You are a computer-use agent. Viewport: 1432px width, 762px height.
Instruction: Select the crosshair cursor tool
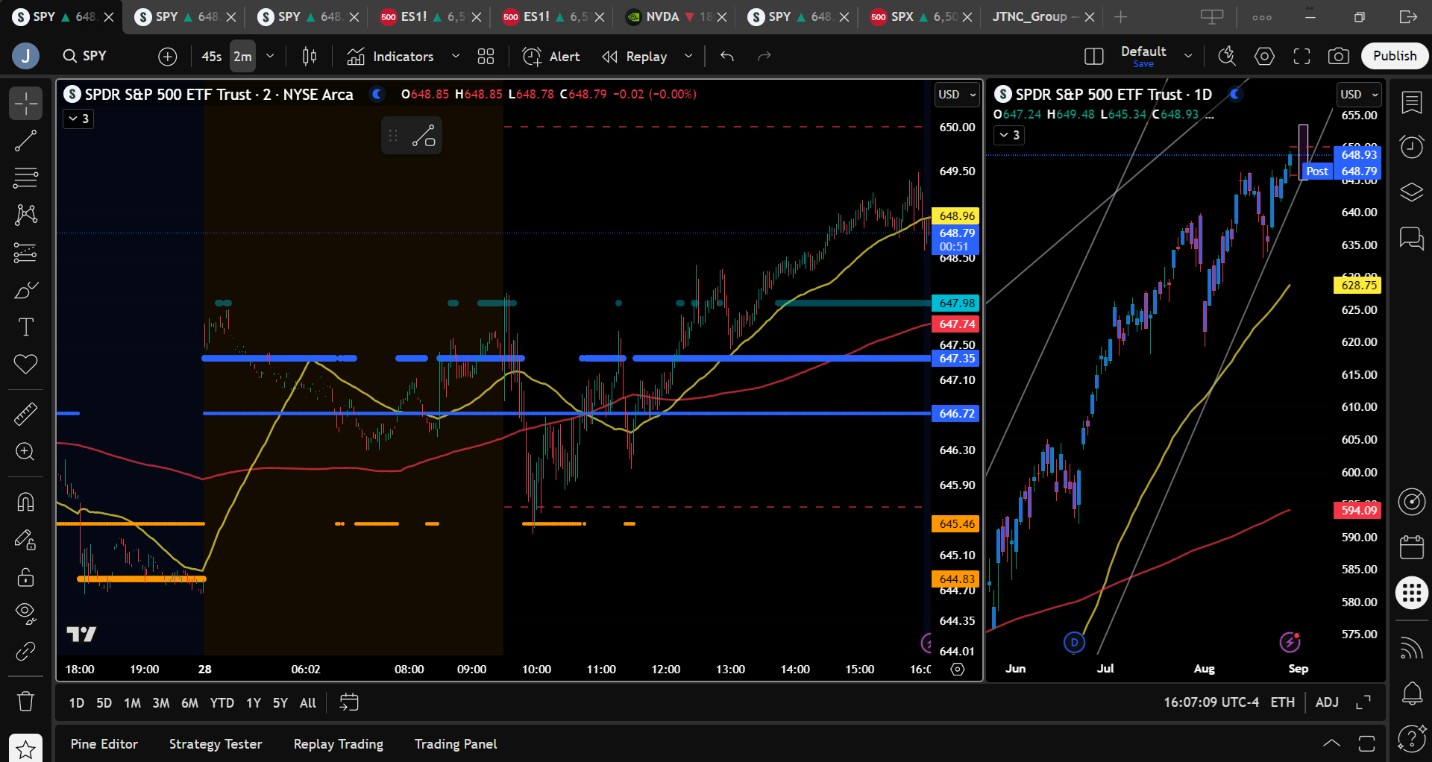coord(26,103)
